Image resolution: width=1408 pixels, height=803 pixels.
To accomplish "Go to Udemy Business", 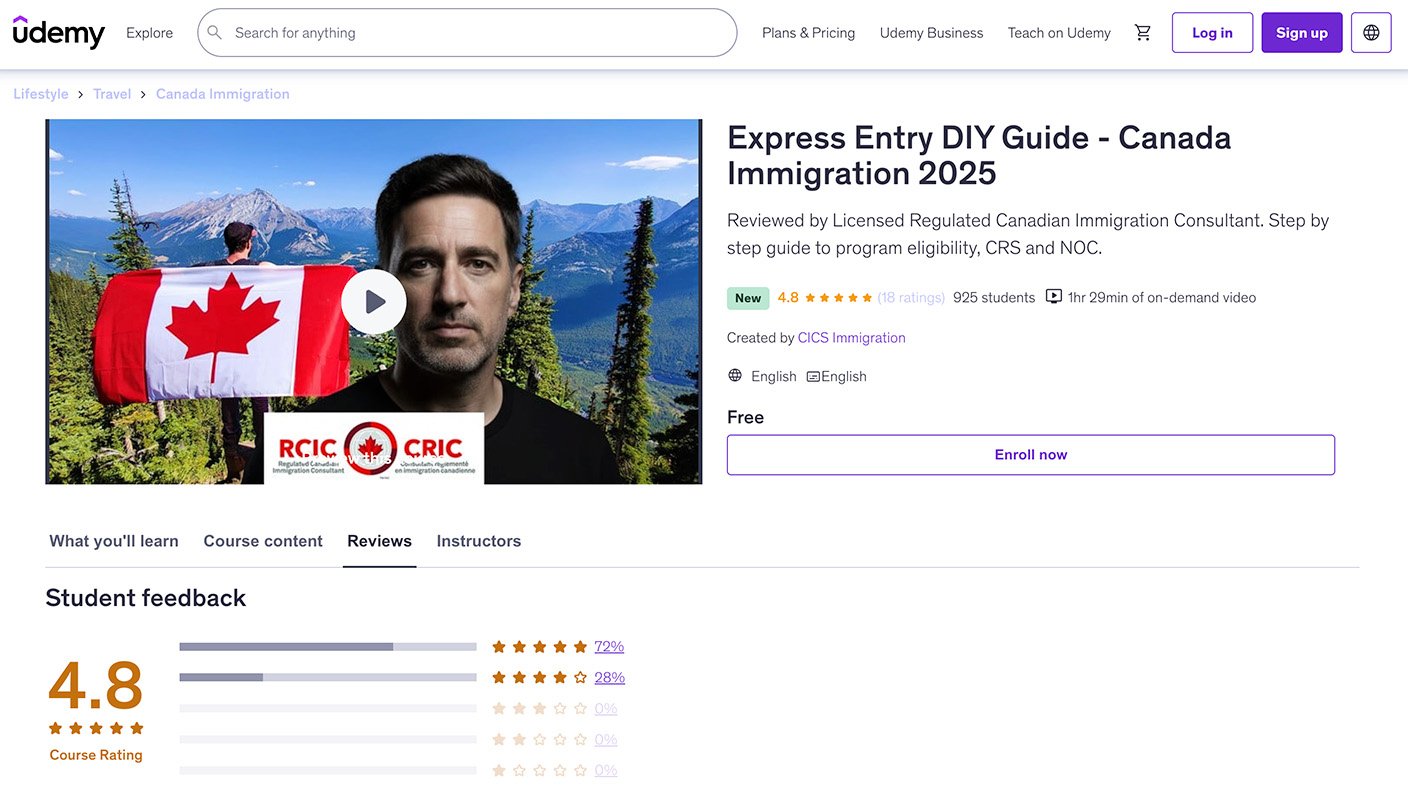I will click(931, 33).
